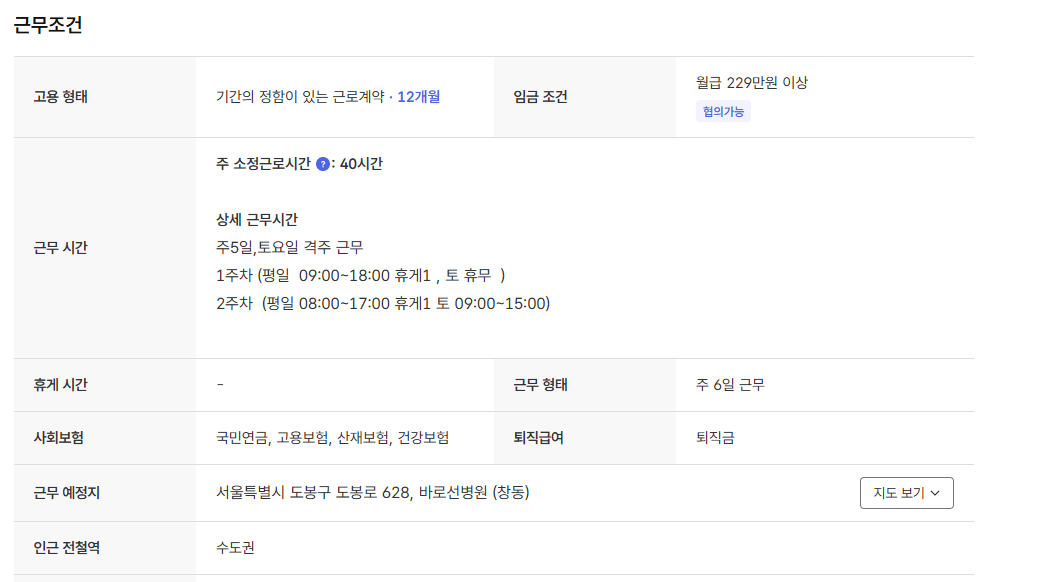This screenshot has width=1037, height=582.
Task: Click the 고용 형태 row label
Action: coord(61,97)
